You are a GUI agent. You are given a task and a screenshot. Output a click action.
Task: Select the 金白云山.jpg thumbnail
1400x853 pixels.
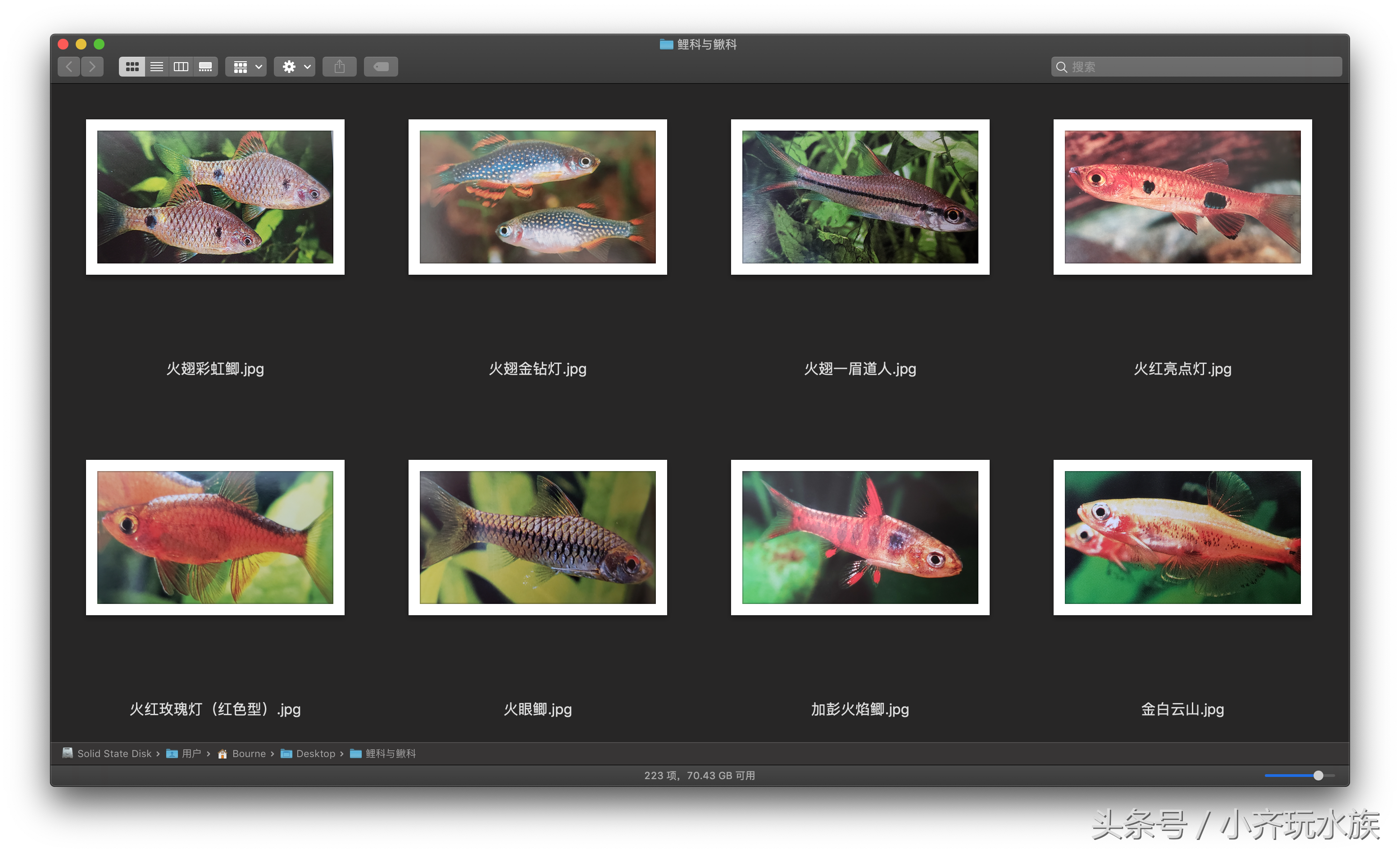(x=1182, y=537)
